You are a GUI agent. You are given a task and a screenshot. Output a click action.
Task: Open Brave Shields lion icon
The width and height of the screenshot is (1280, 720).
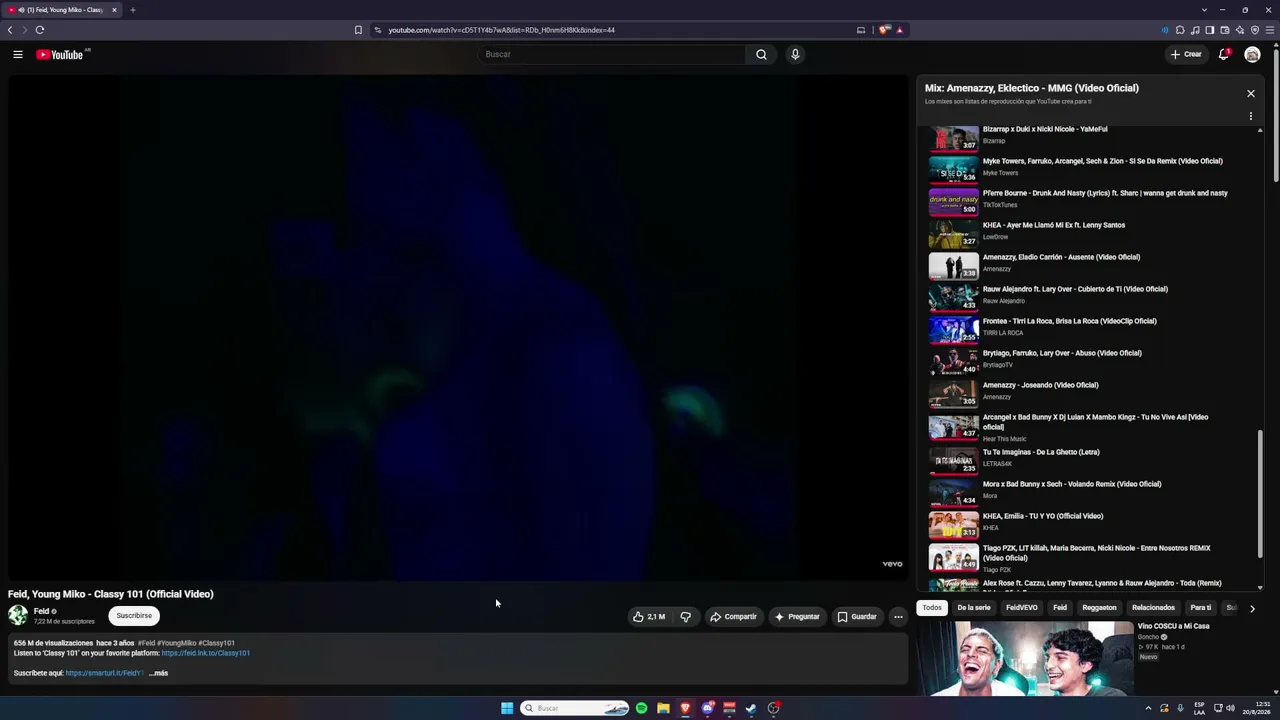click(x=884, y=30)
